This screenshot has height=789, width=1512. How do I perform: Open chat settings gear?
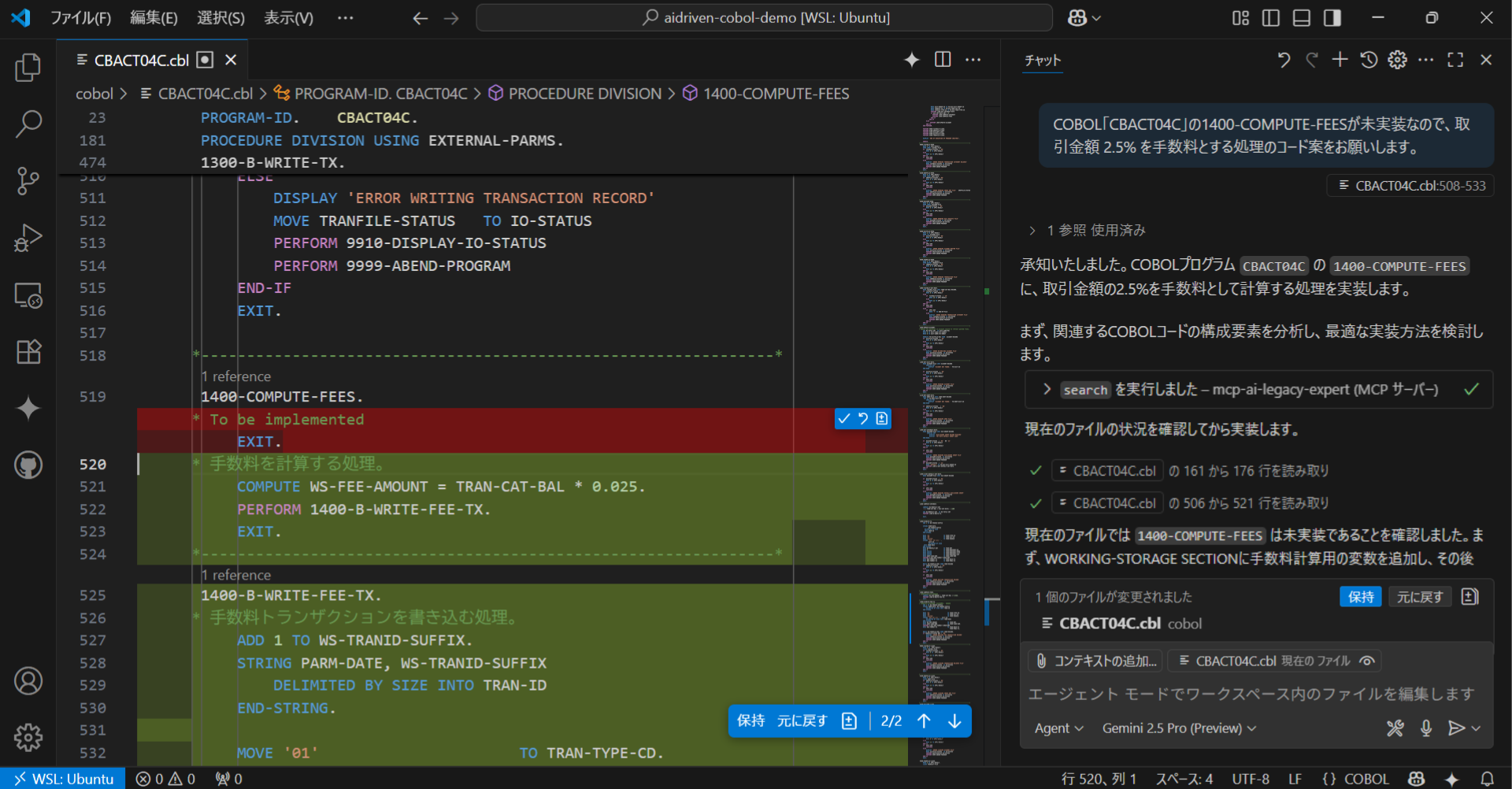(x=1397, y=60)
